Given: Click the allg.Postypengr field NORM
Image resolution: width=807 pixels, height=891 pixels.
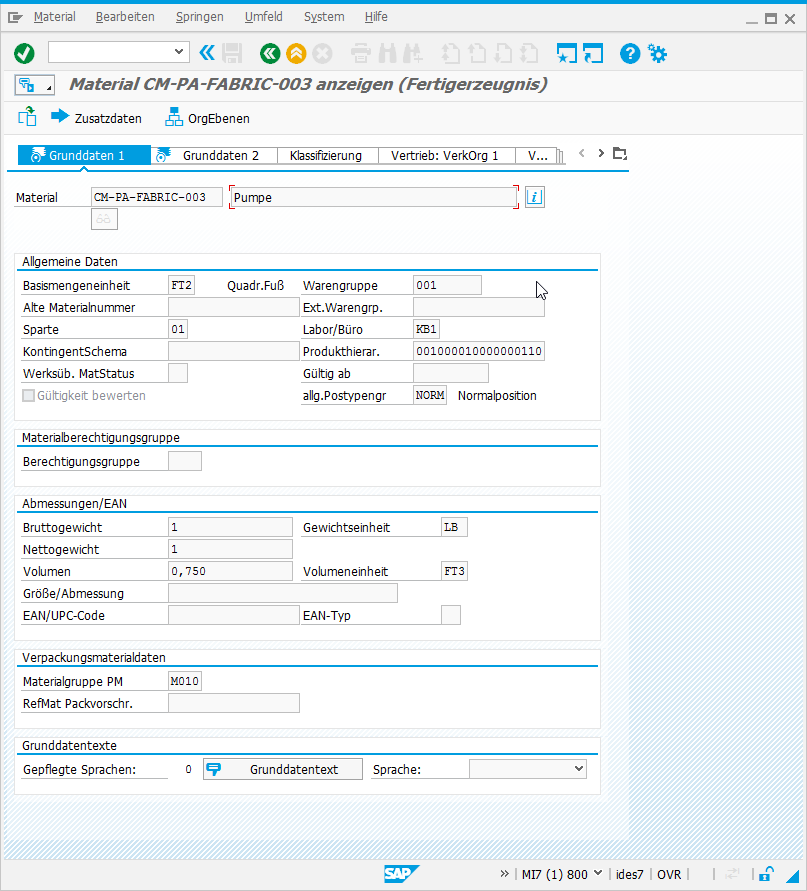Looking at the screenshot, I should (430, 395).
